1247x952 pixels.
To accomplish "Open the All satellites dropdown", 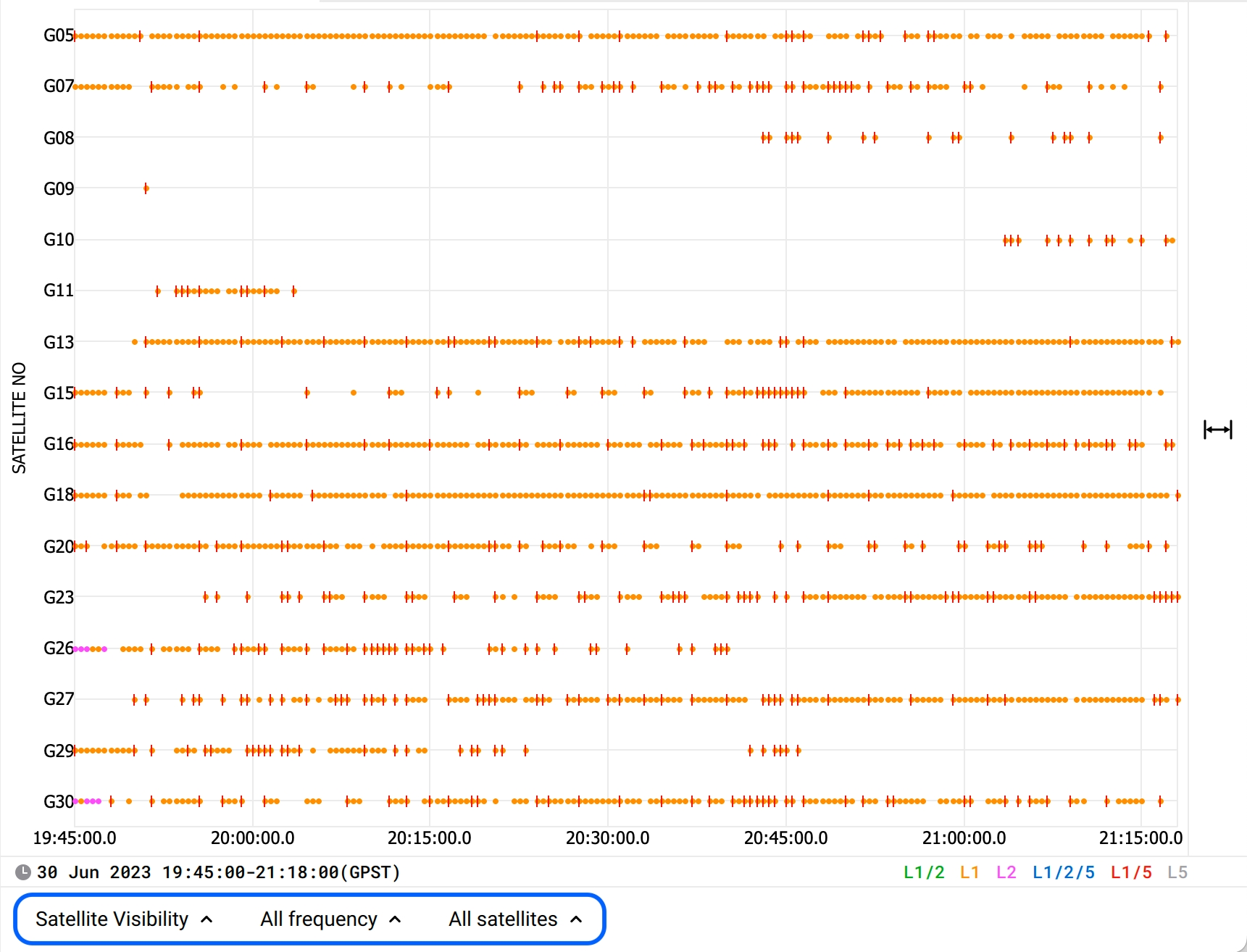I will (x=515, y=919).
